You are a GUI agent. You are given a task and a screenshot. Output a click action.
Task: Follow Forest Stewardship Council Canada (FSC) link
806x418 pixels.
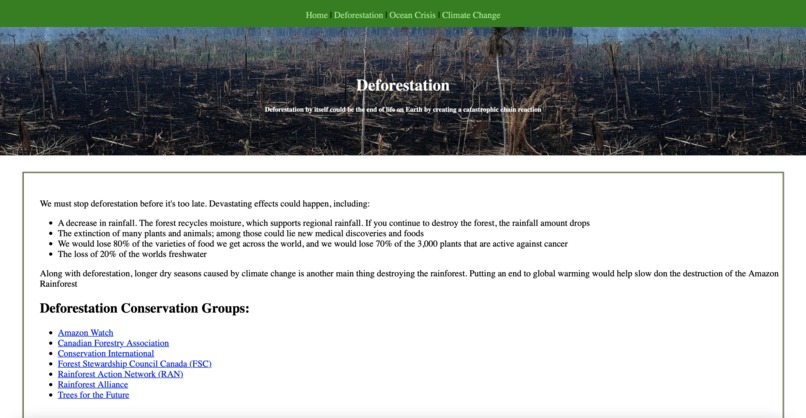[135, 364]
